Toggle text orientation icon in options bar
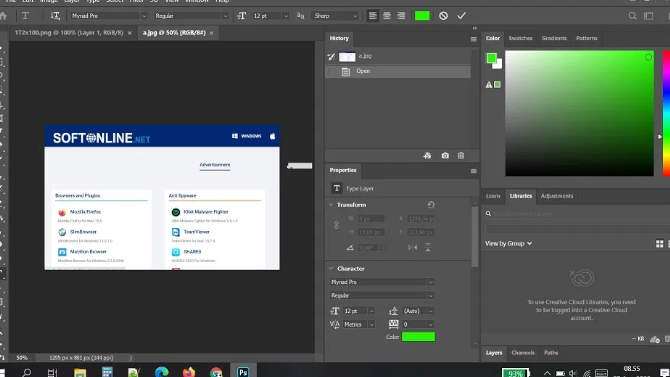This screenshot has height=377, width=670. click(55, 16)
